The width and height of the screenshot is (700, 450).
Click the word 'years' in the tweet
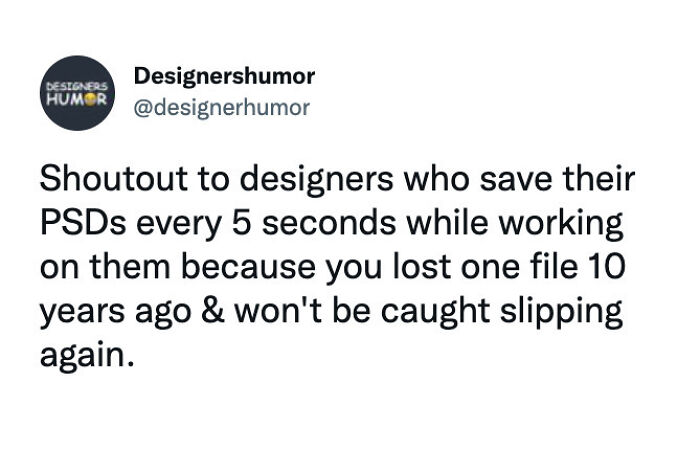(x=83, y=312)
